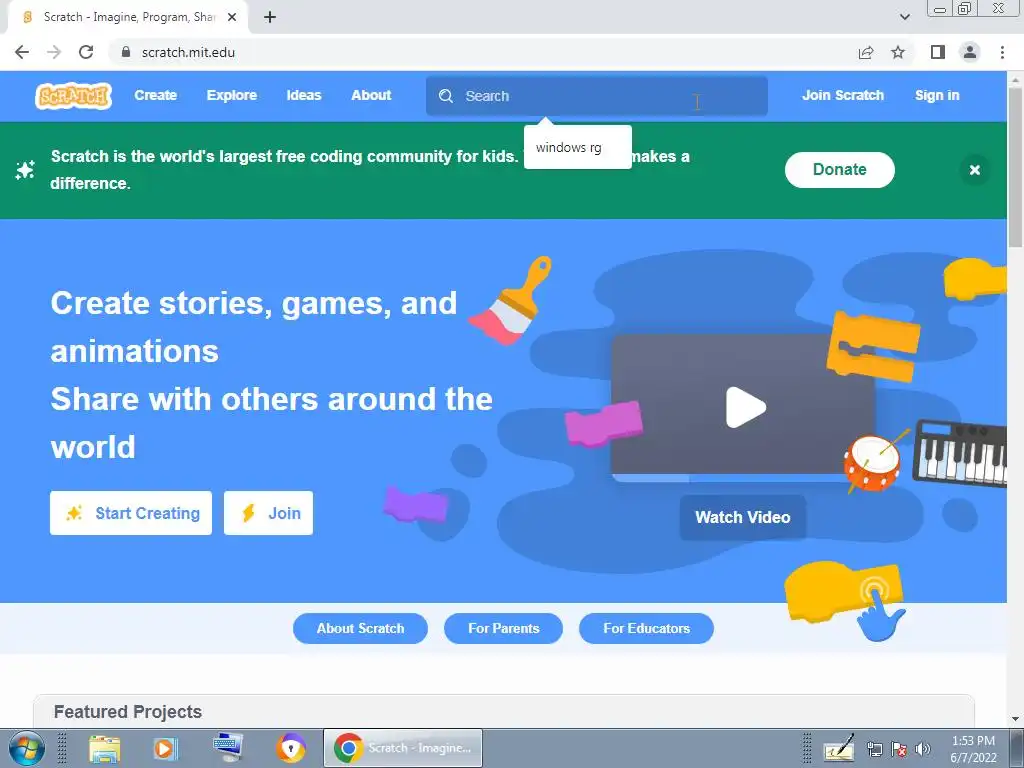Screen dimensions: 1024x768
Task: Select the Chrome Scratch taskbar button
Action: click(403, 748)
